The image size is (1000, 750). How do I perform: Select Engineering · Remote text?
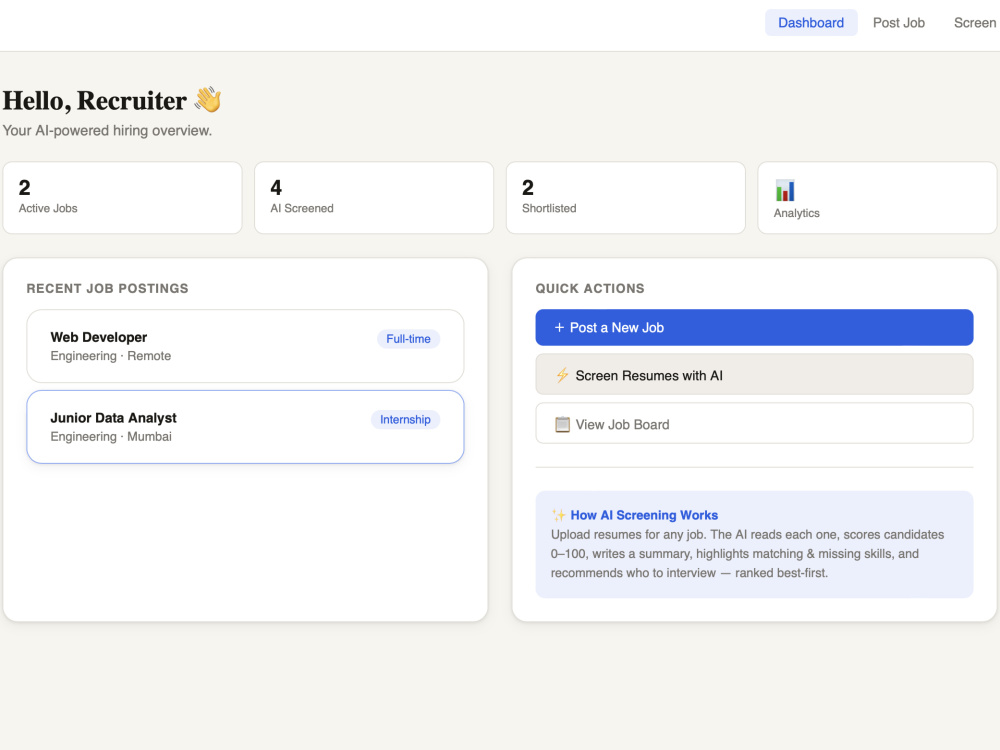[111, 356]
